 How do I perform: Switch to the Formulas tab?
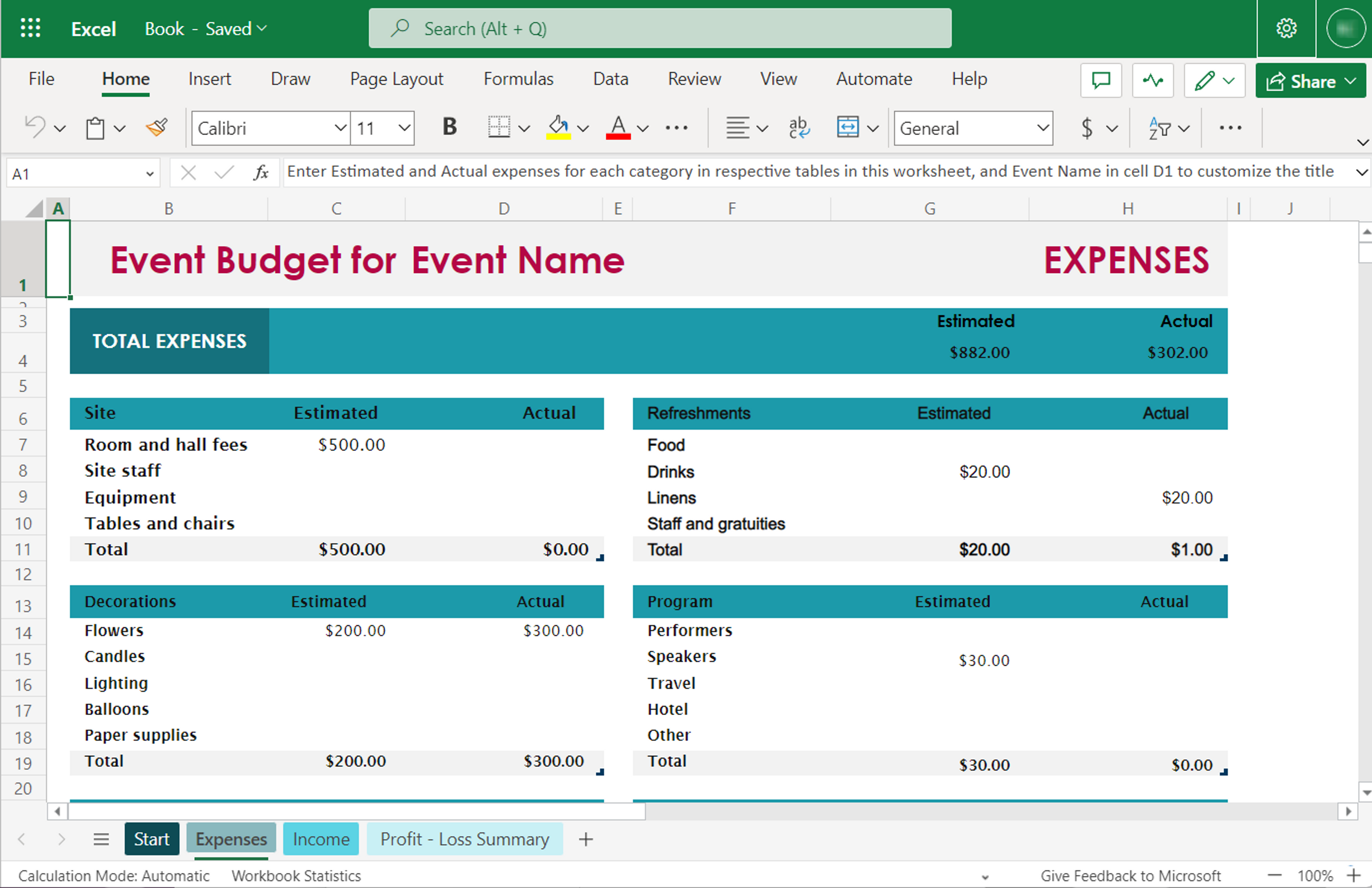tap(518, 79)
